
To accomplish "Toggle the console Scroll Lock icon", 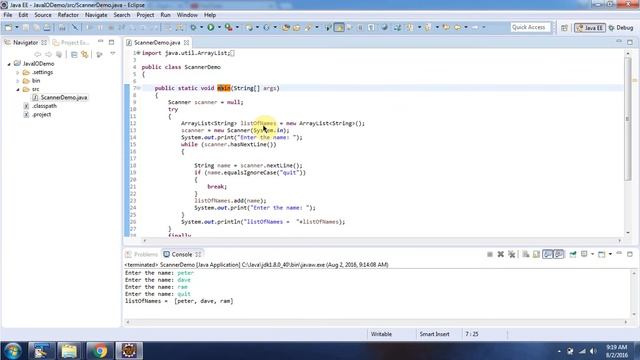I will 536,254.
